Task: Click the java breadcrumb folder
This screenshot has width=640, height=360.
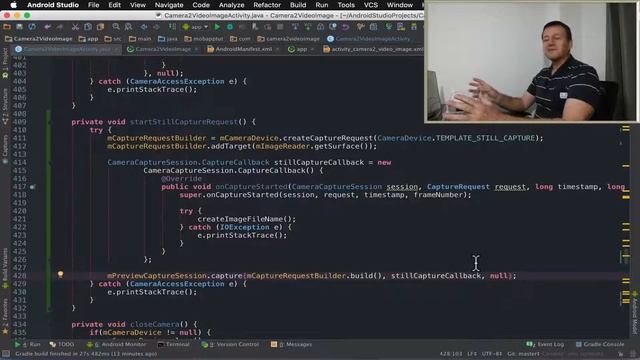Action: (x=168, y=39)
